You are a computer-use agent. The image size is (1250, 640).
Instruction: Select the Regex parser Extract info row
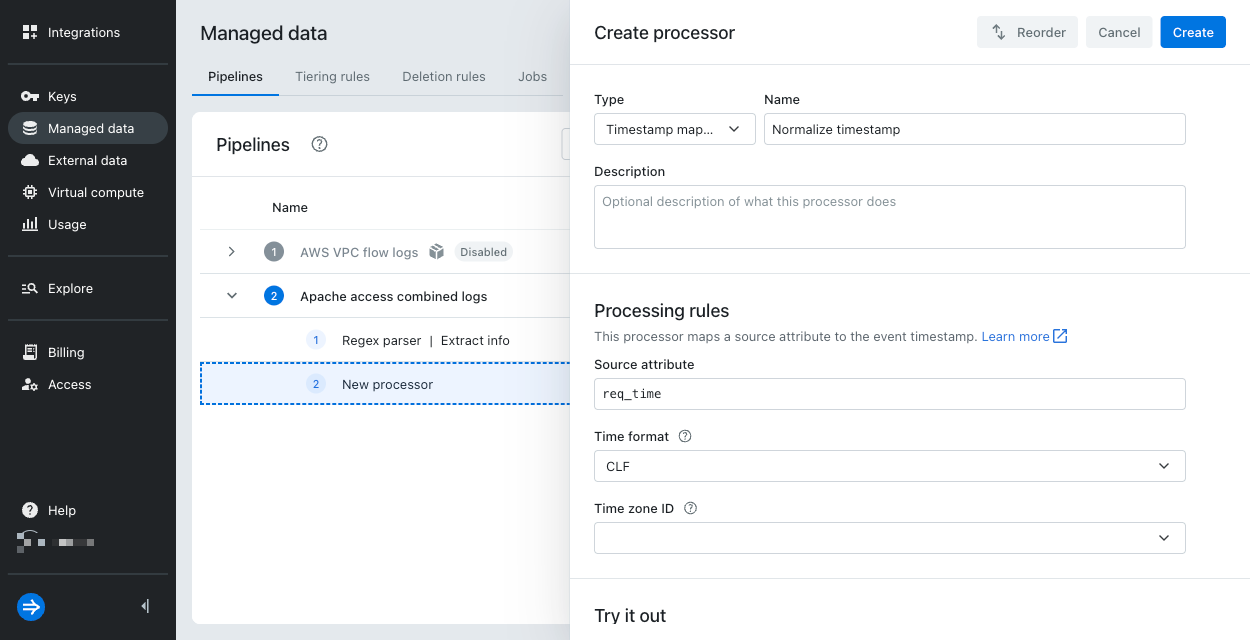click(385, 340)
